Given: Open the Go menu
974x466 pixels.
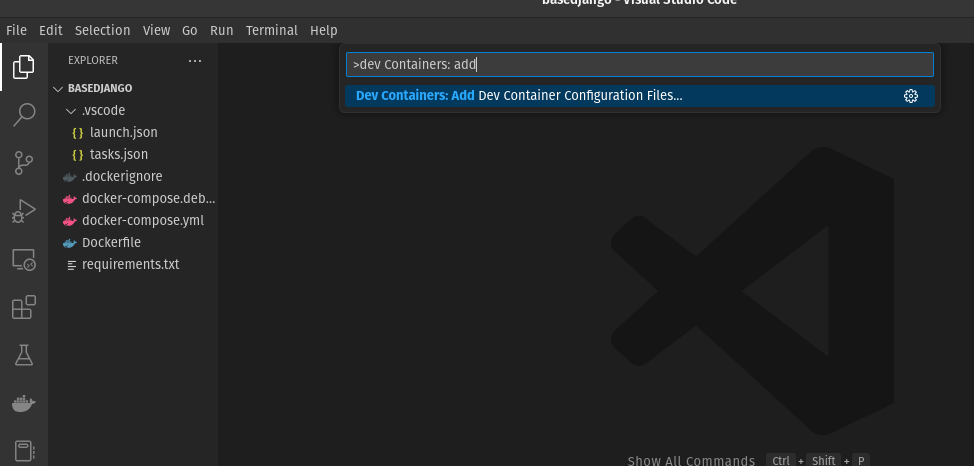Looking at the screenshot, I should click(189, 30).
